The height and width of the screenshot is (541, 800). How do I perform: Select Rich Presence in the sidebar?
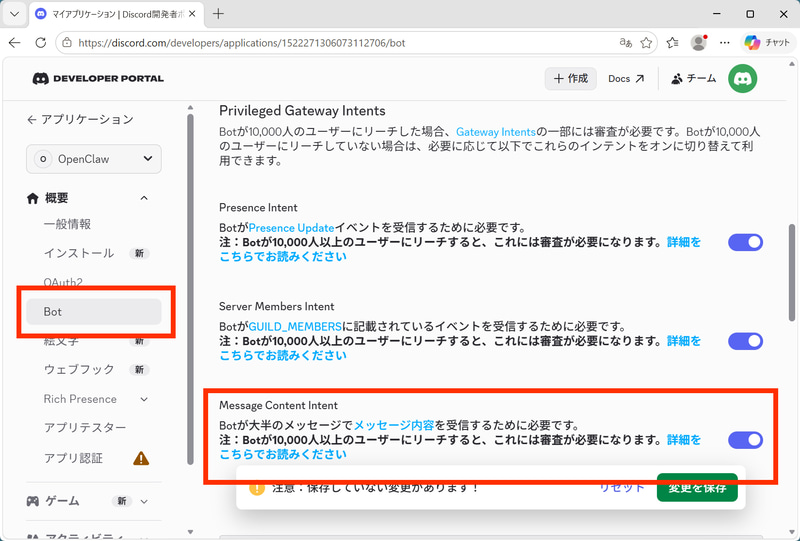click(80, 399)
